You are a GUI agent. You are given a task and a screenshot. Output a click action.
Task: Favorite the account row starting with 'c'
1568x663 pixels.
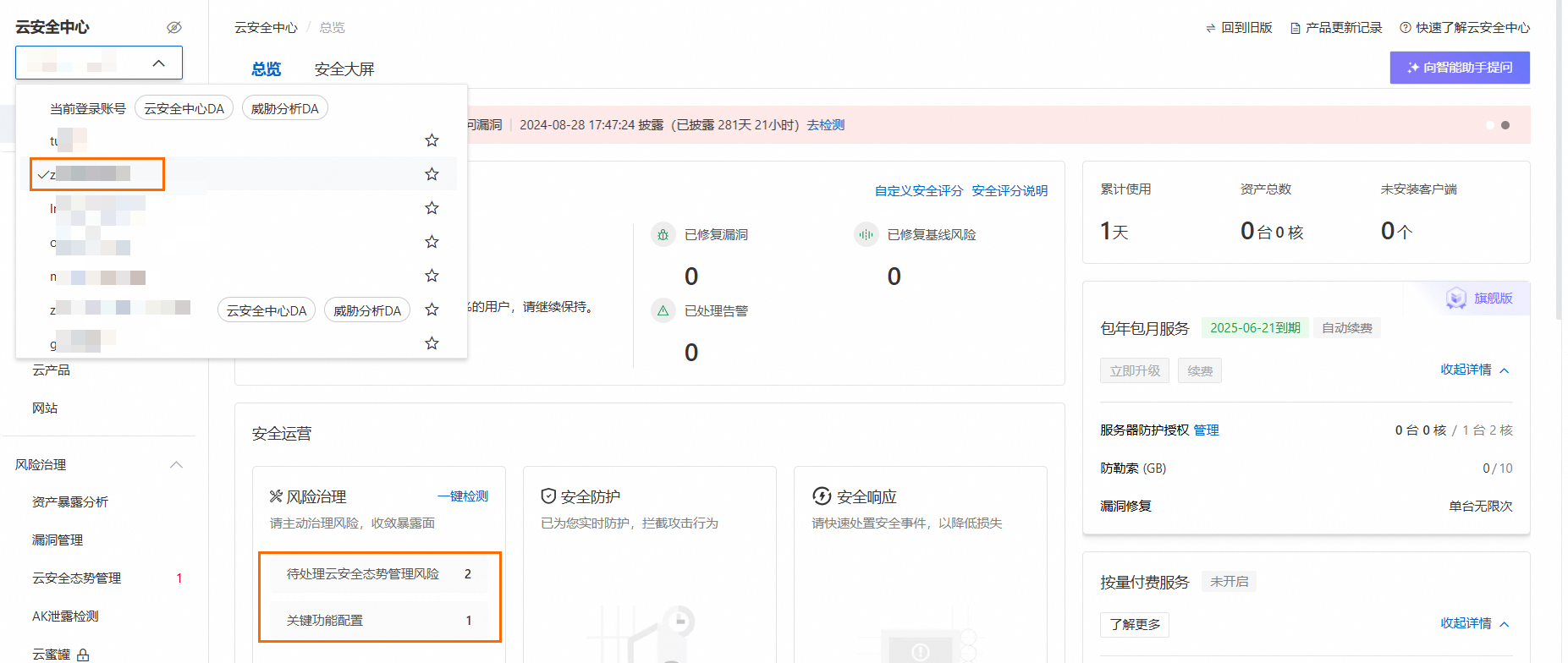tap(432, 242)
